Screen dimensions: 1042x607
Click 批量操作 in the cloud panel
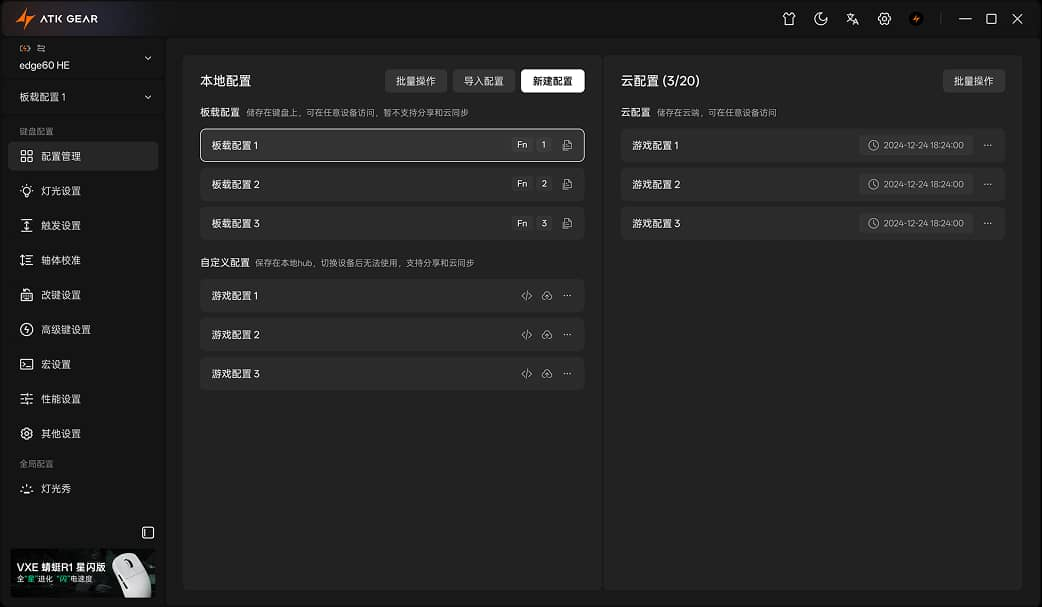point(974,81)
